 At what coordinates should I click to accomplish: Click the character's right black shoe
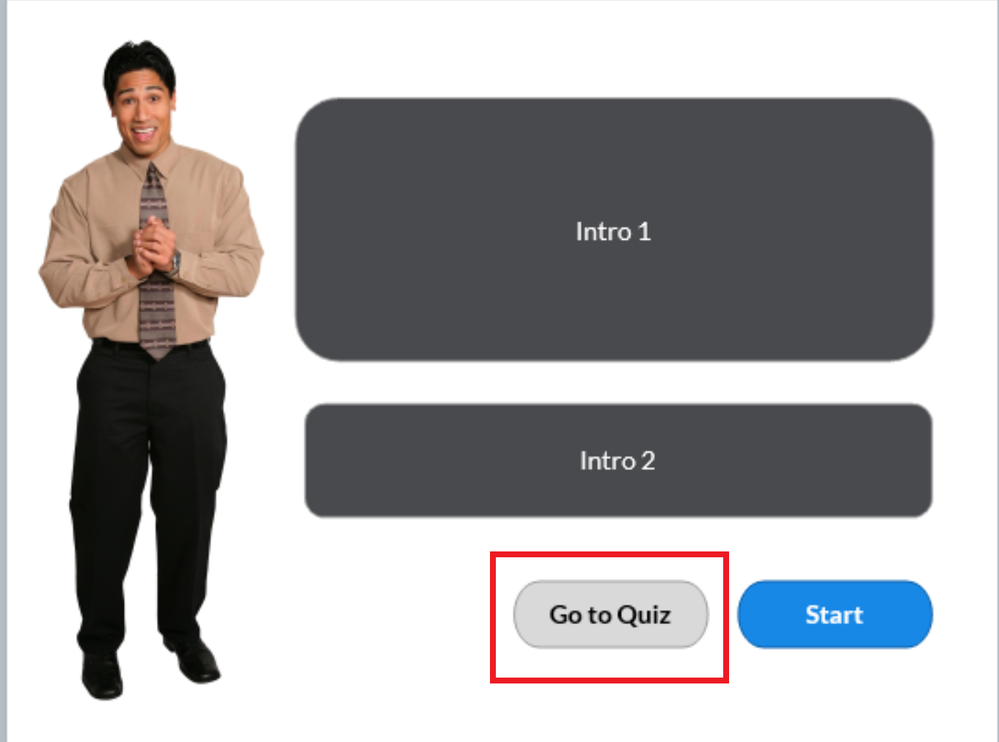coord(194,660)
